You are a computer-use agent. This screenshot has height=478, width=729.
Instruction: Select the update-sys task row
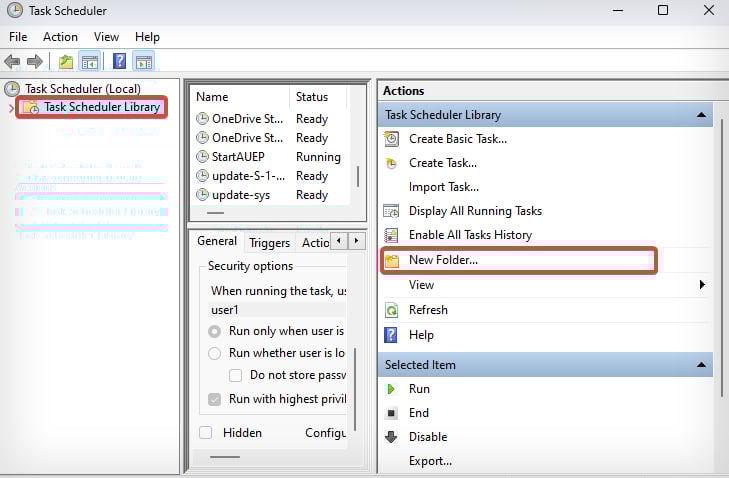[270, 195]
